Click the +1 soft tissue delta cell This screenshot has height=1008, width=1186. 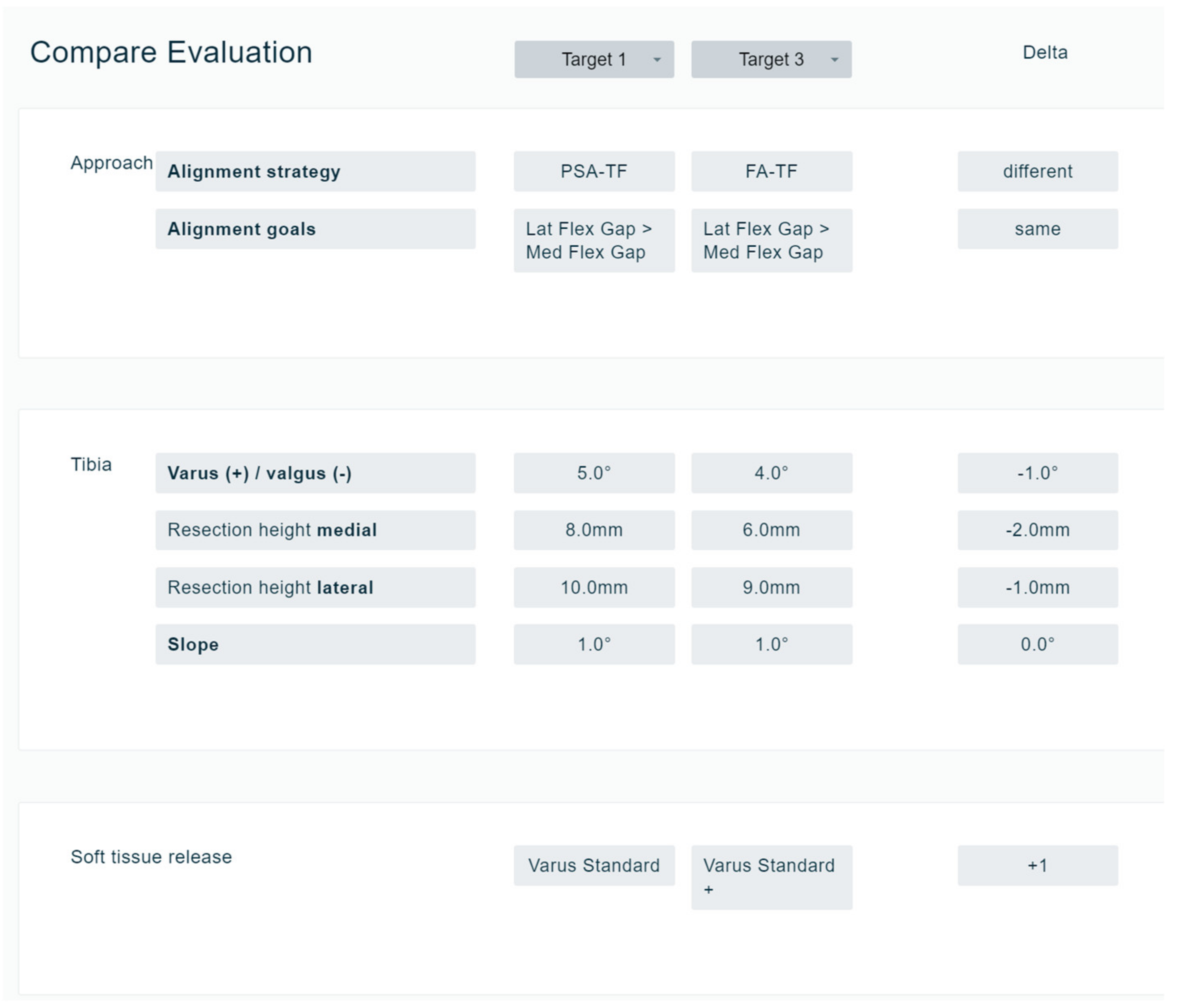[1037, 865]
